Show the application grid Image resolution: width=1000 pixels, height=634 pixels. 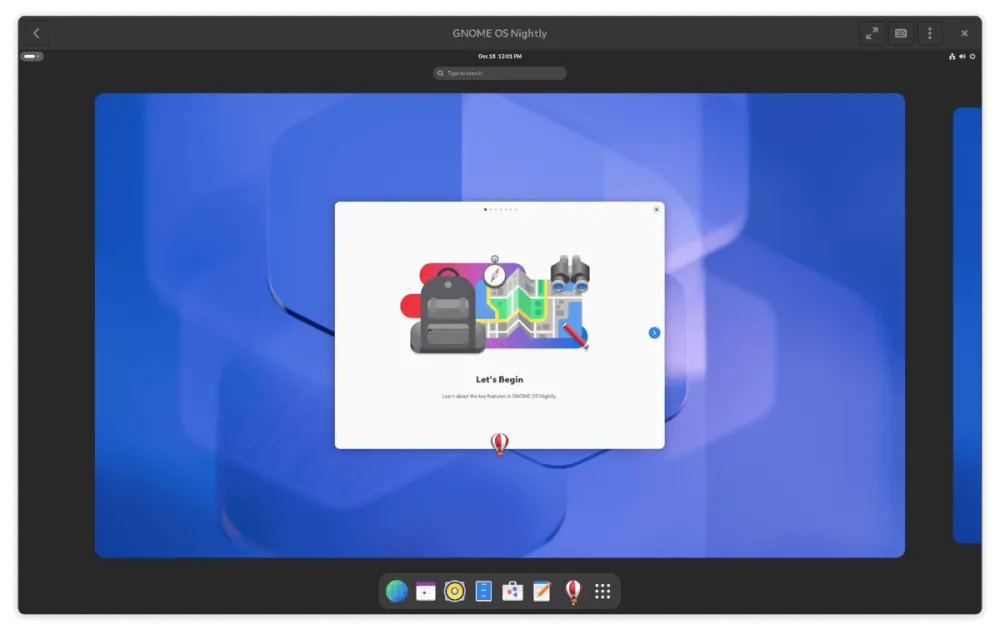(601, 591)
